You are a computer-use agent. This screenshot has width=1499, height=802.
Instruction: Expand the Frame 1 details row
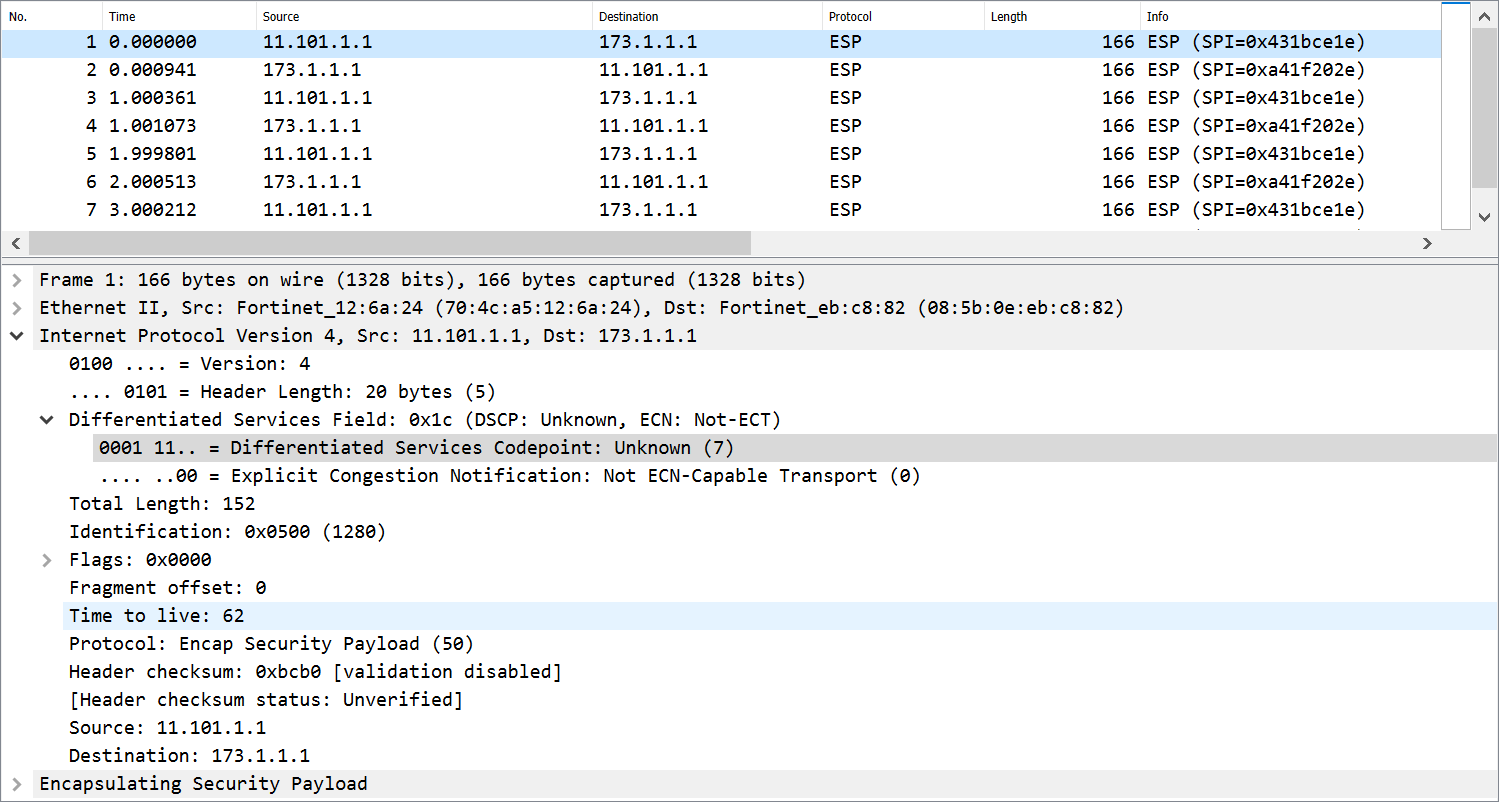[x=17, y=280]
